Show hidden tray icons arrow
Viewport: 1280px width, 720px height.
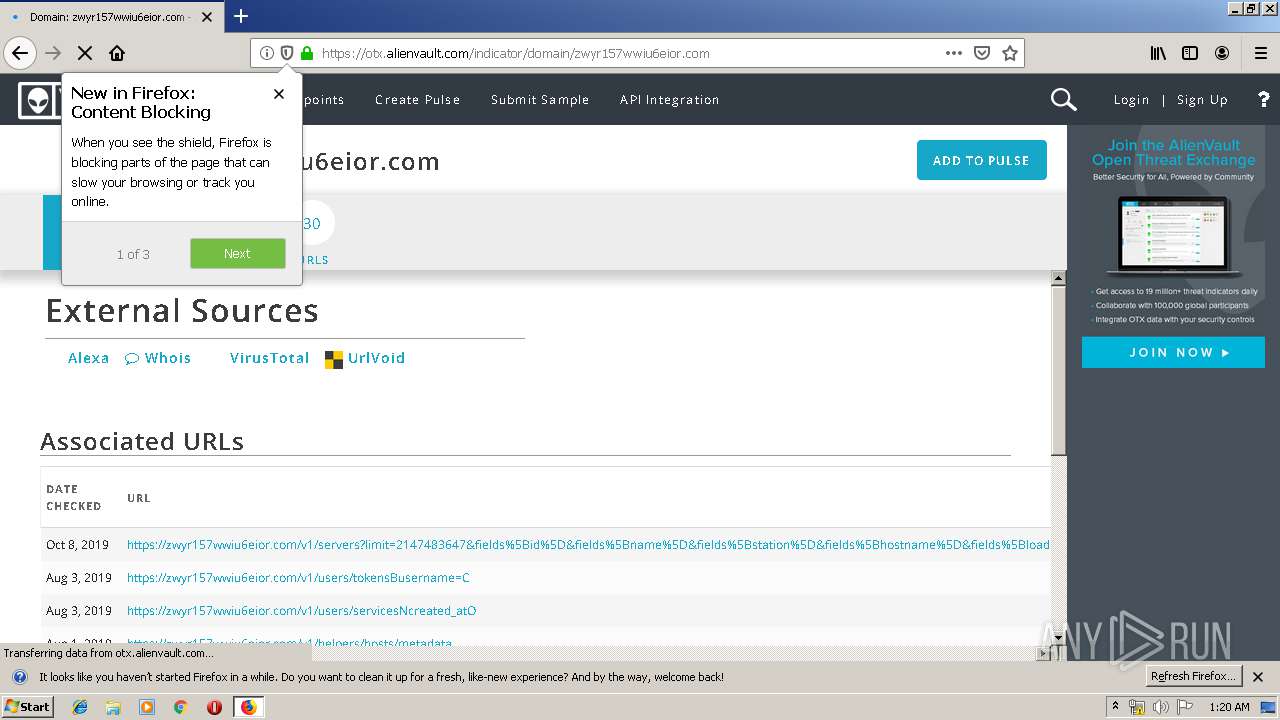[1115, 707]
